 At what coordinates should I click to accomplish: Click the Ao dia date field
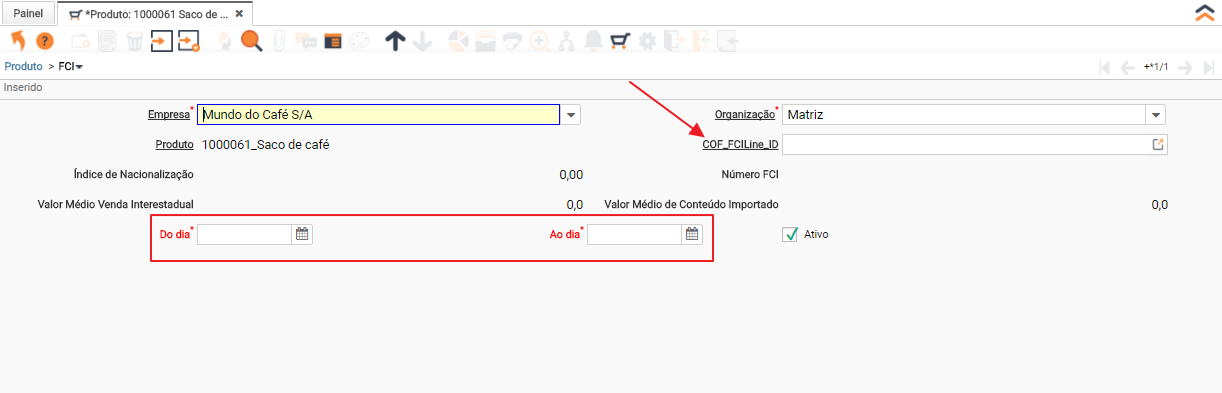[634, 234]
